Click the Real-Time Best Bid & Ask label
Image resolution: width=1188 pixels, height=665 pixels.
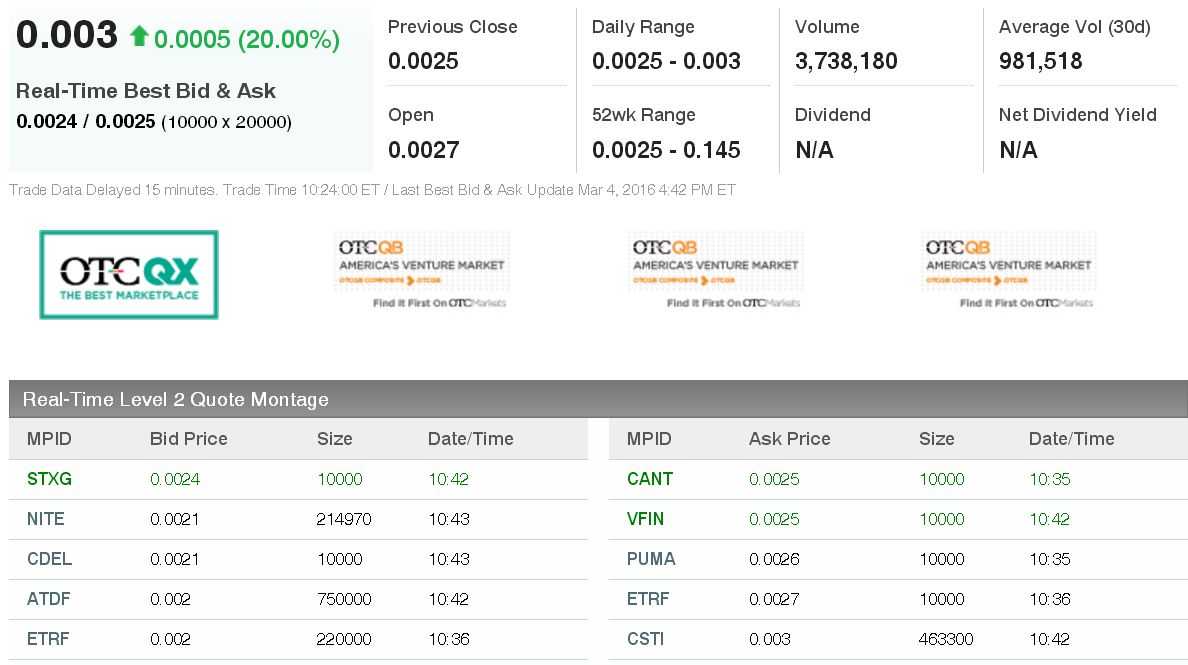146,91
